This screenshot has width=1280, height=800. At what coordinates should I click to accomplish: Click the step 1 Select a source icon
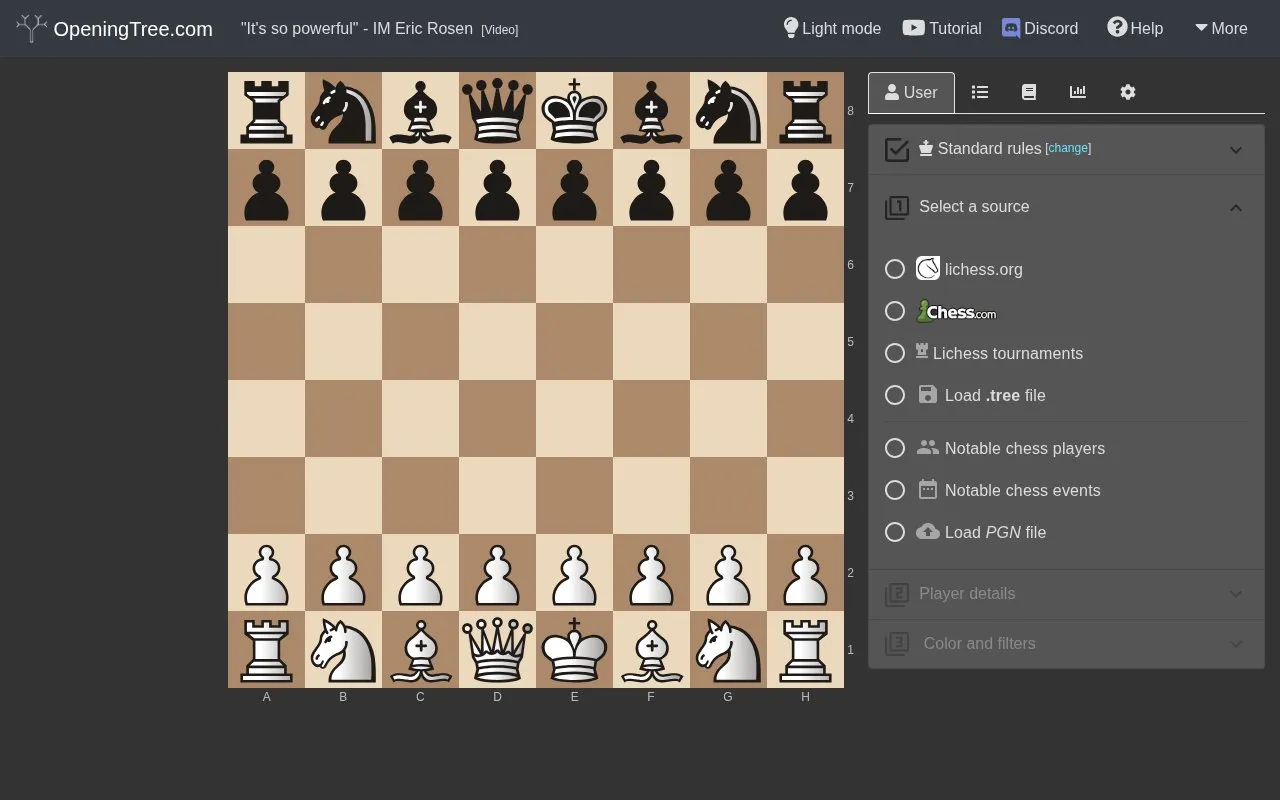897,207
